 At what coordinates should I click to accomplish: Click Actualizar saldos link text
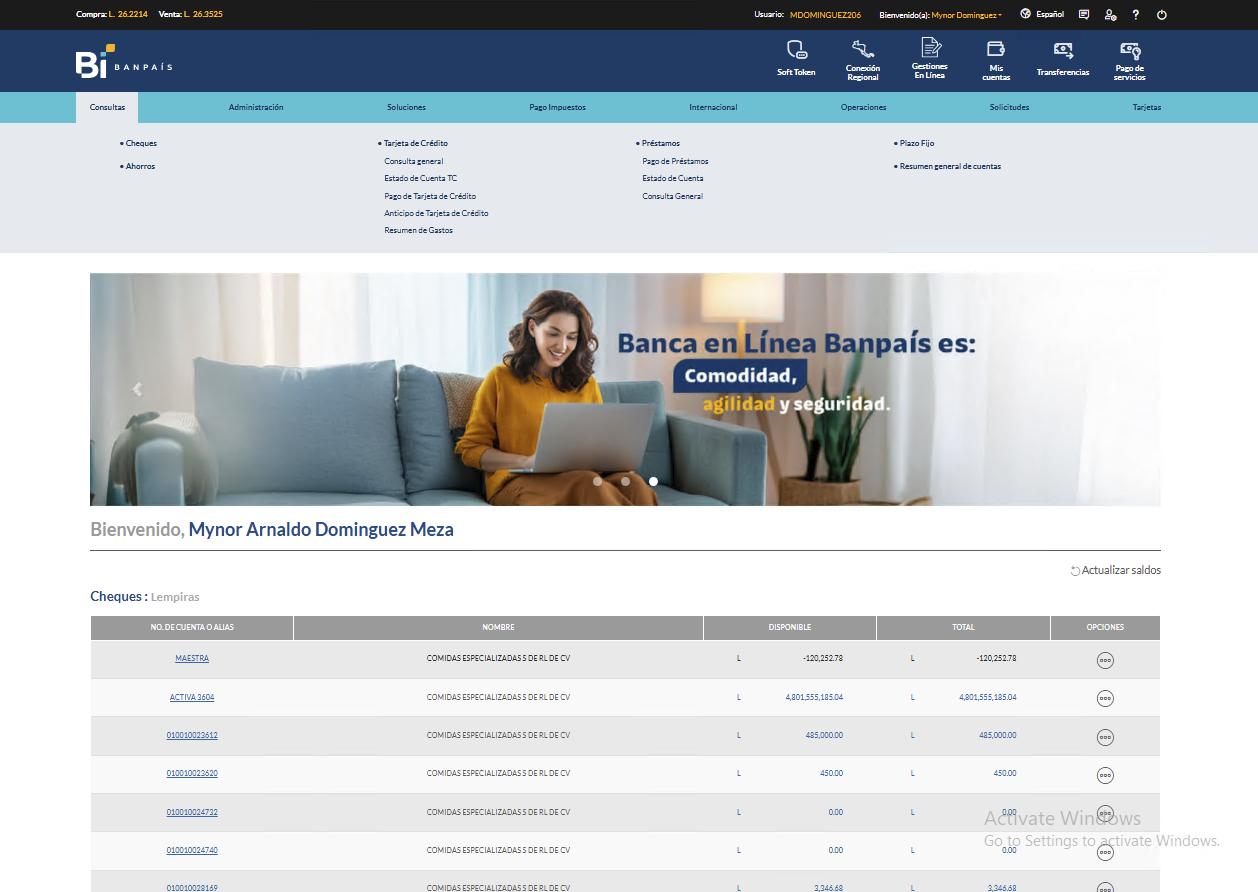tap(1121, 570)
